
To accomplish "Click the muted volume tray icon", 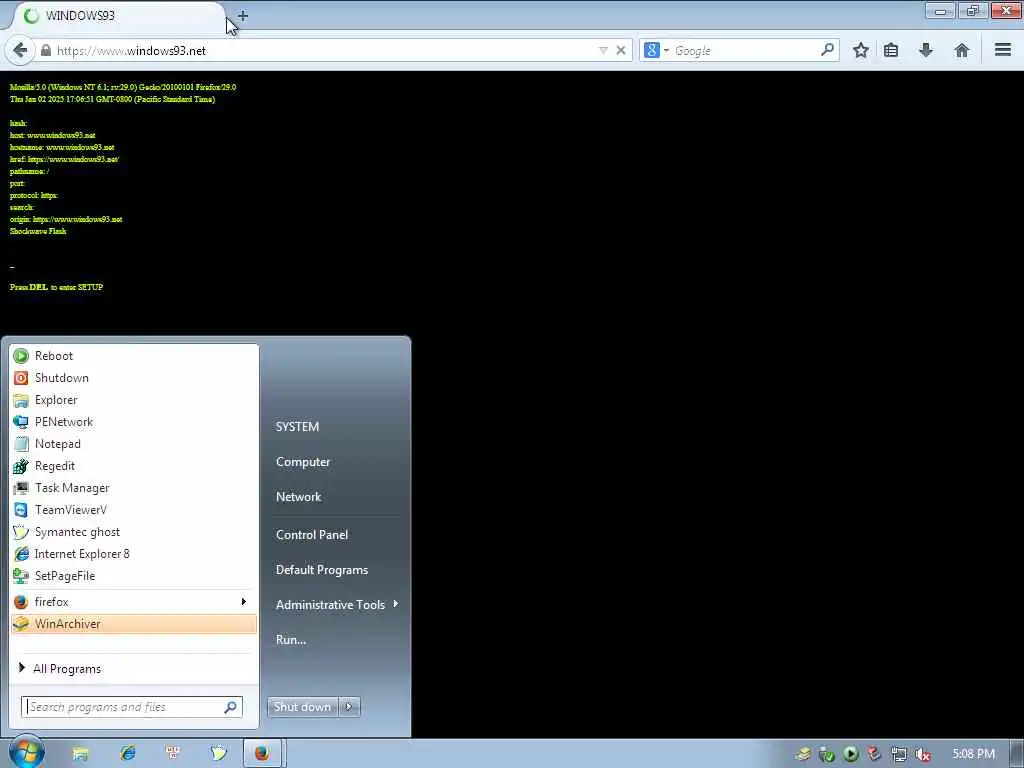I will 923,754.
